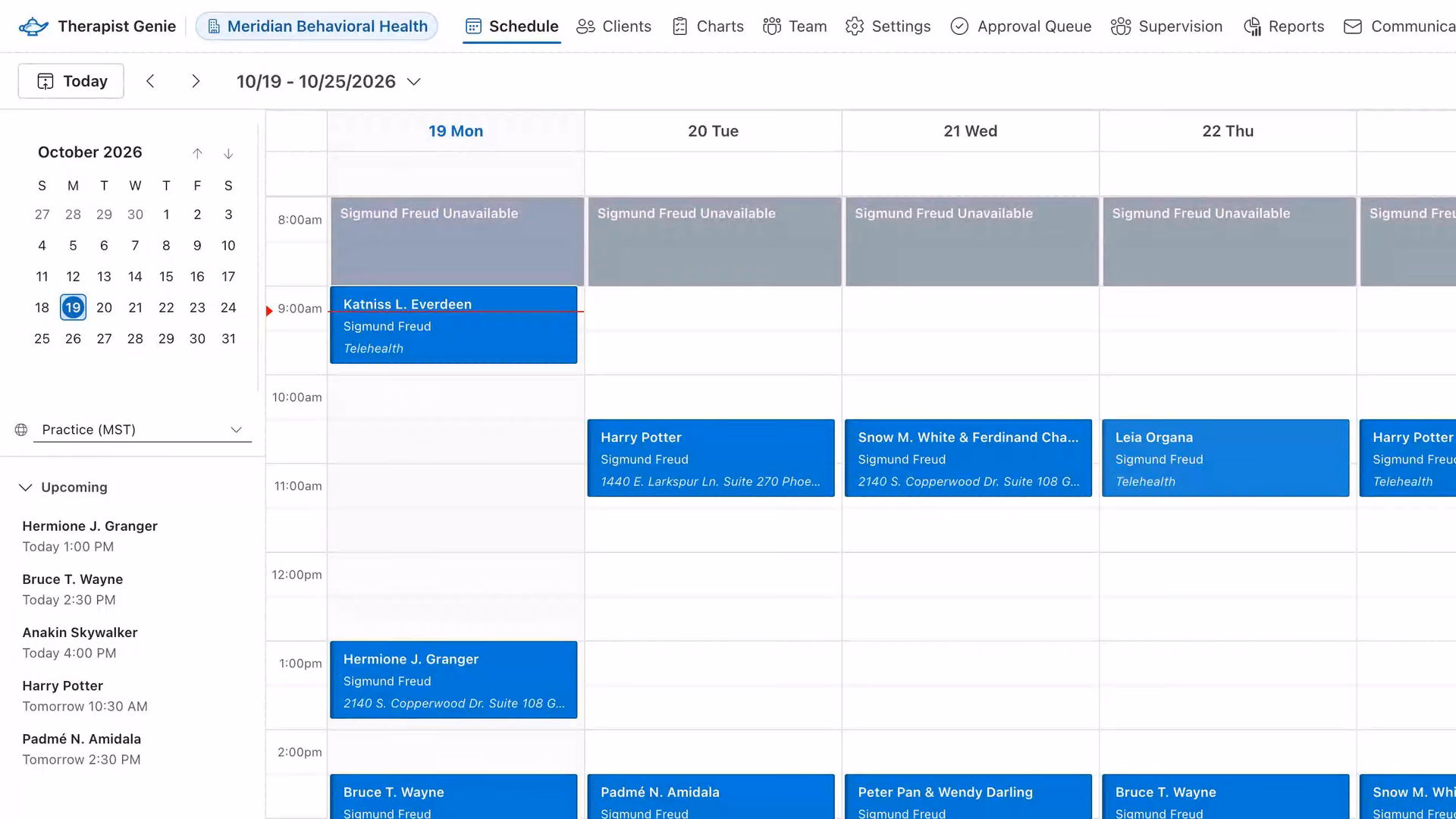
Task: Click Wednesday's Sigmund Freud Unavailable block
Action: [972, 242]
